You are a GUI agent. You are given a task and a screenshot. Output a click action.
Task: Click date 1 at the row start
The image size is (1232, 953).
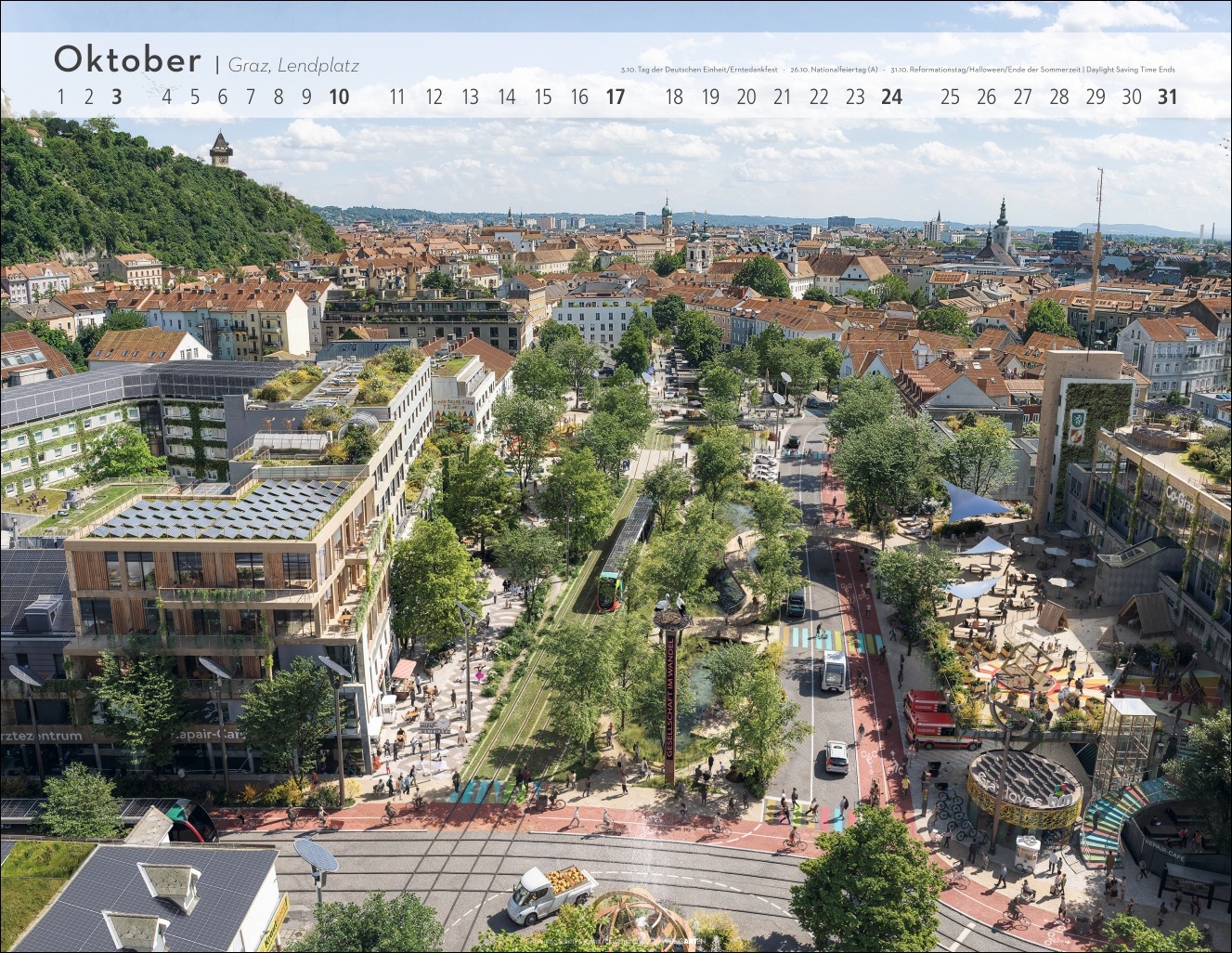pos(61,97)
